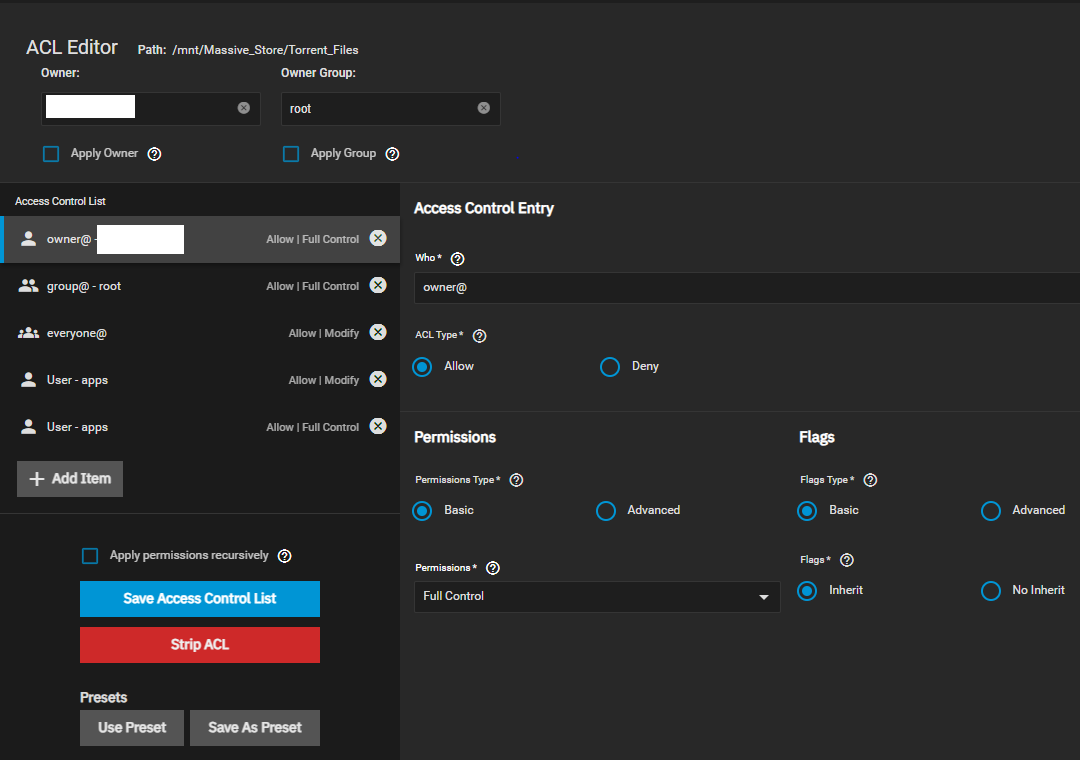
Task: Clear the Owner field with its X icon
Action: click(x=244, y=108)
